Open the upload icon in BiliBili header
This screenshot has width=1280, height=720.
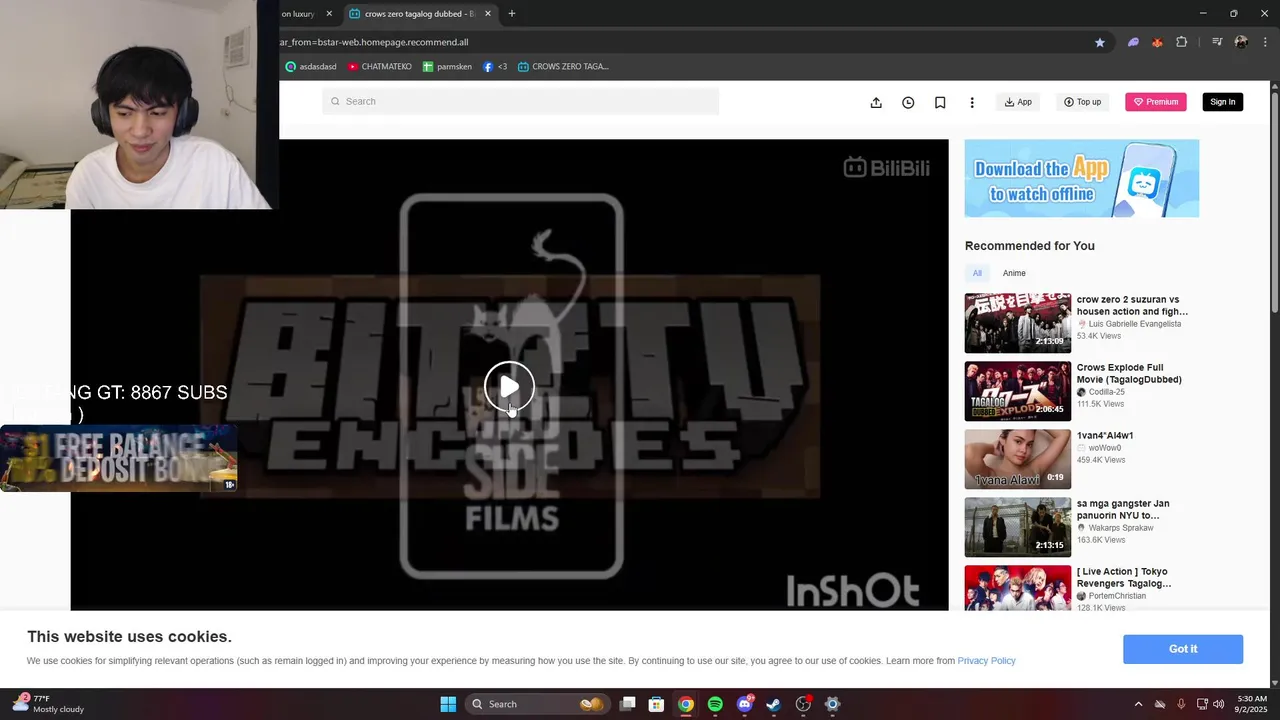click(x=876, y=102)
